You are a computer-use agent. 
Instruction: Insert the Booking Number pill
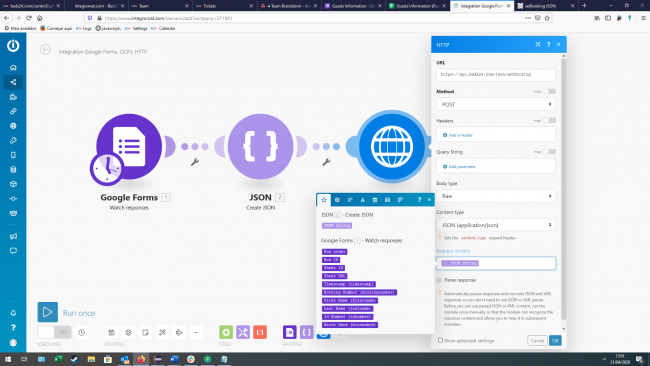[x=359, y=292]
